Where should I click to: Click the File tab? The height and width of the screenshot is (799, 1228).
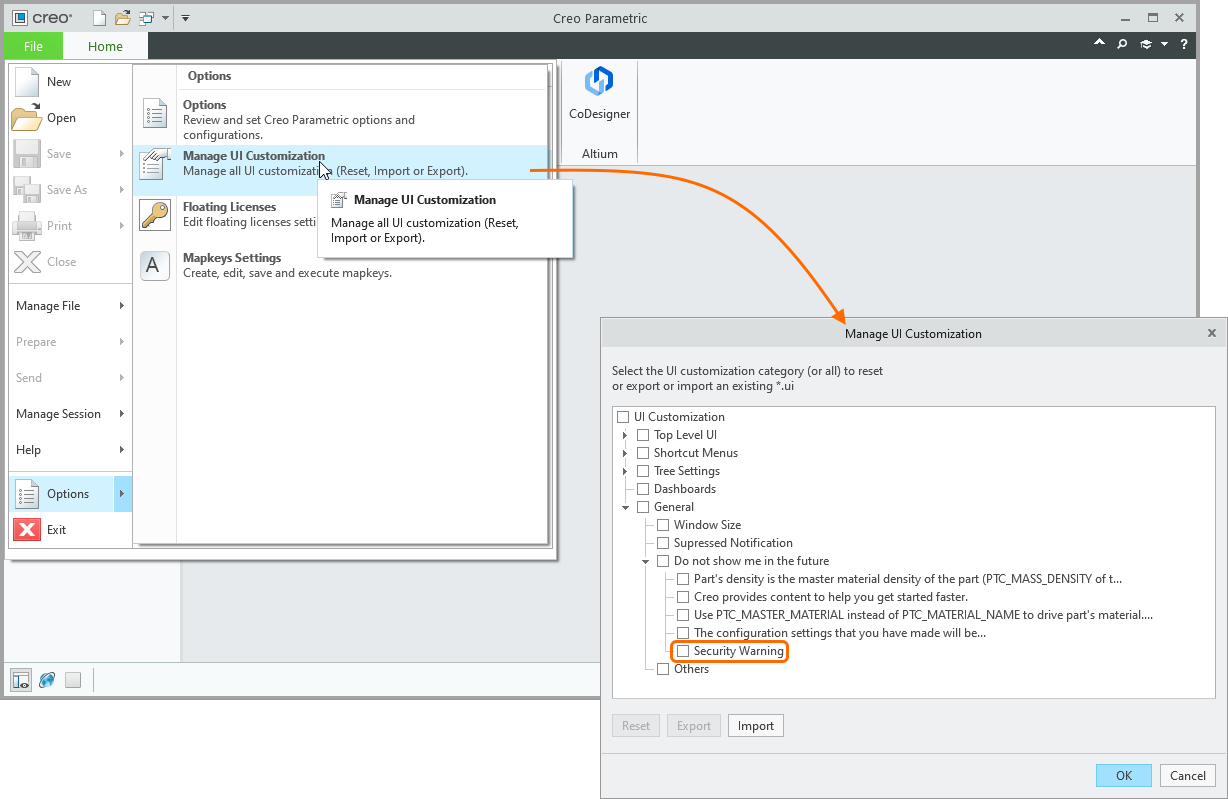(33, 46)
